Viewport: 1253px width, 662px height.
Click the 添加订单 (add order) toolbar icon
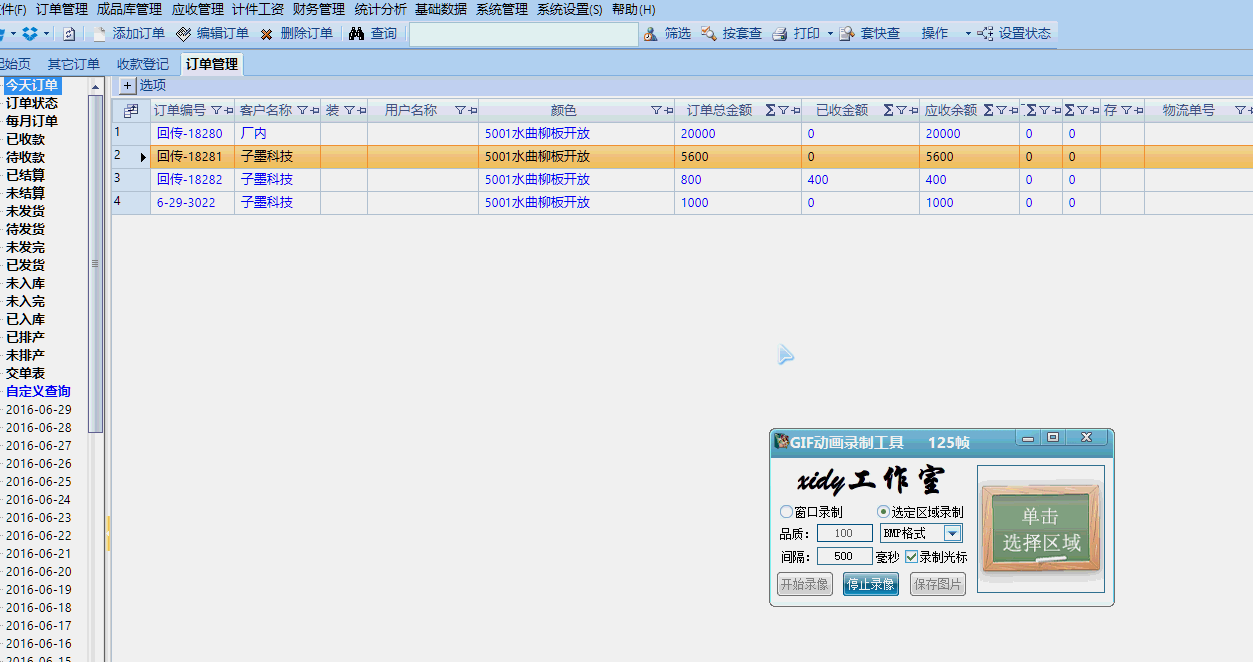[x=99, y=34]
